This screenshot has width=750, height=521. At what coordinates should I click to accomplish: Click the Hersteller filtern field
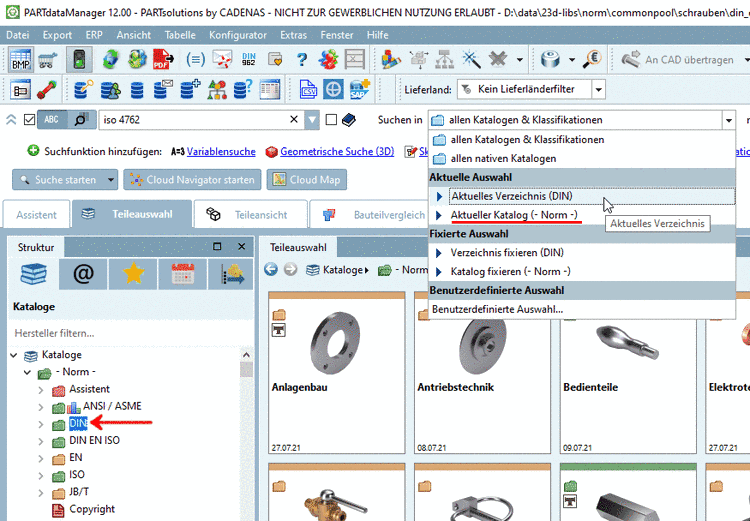tap(129, 333)
